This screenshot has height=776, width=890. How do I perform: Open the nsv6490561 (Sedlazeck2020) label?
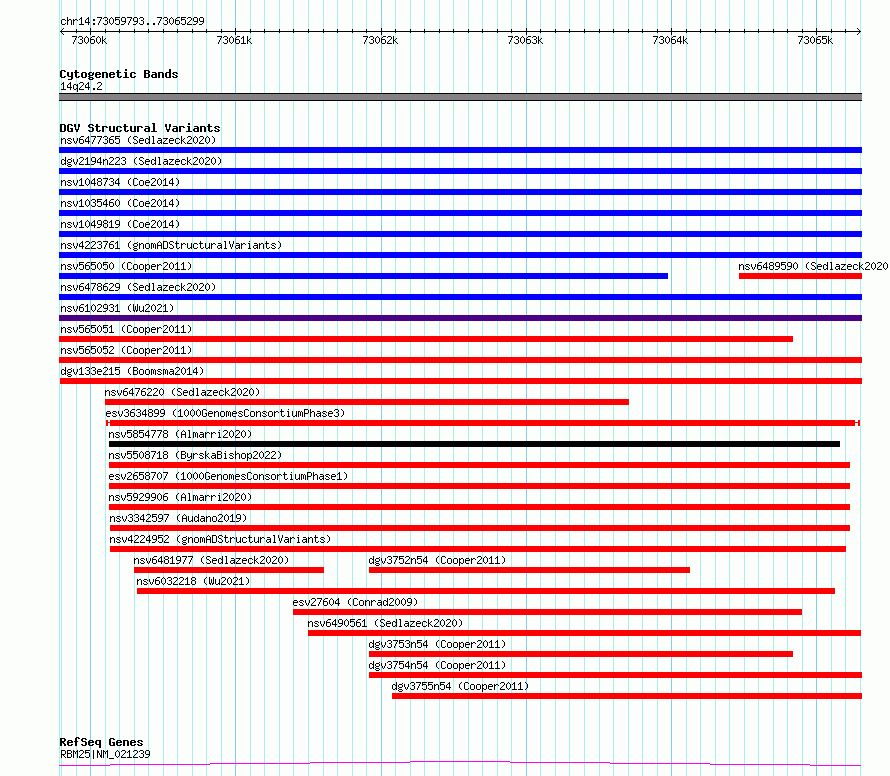point(385,623)
